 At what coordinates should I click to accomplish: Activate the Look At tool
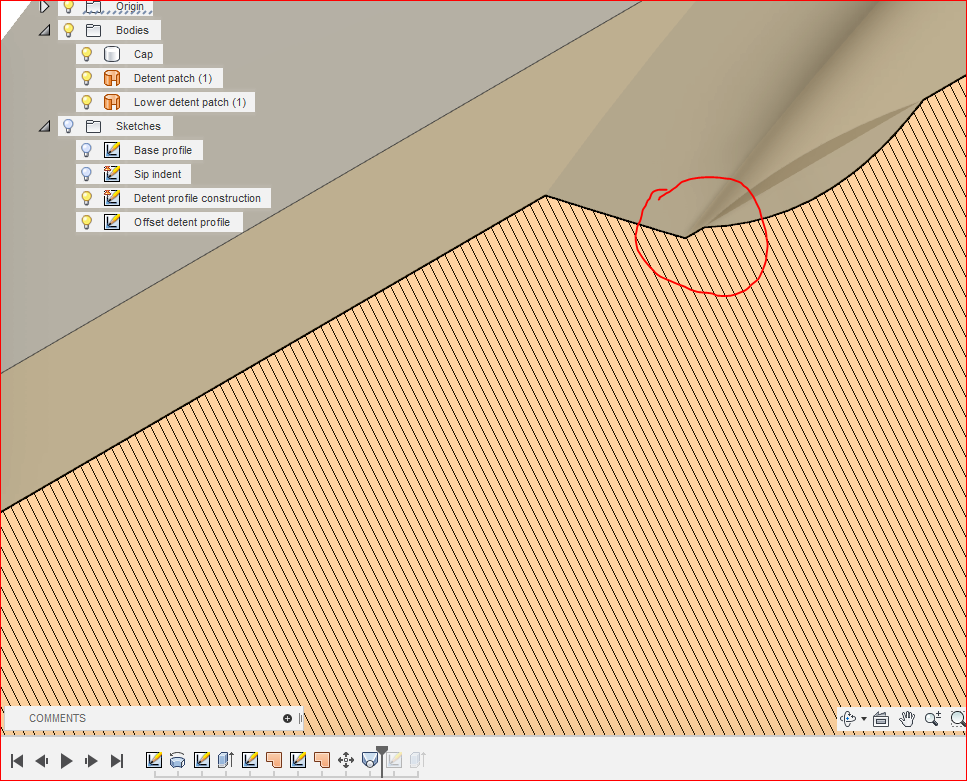coord(881,719)
